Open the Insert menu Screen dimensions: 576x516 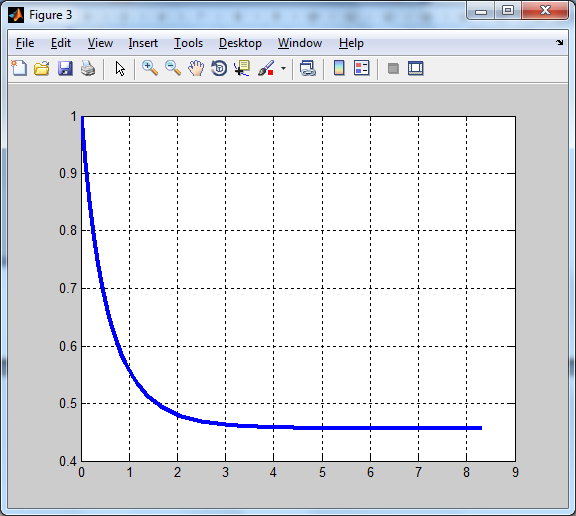pyautogui.click(x=143, y=43)
